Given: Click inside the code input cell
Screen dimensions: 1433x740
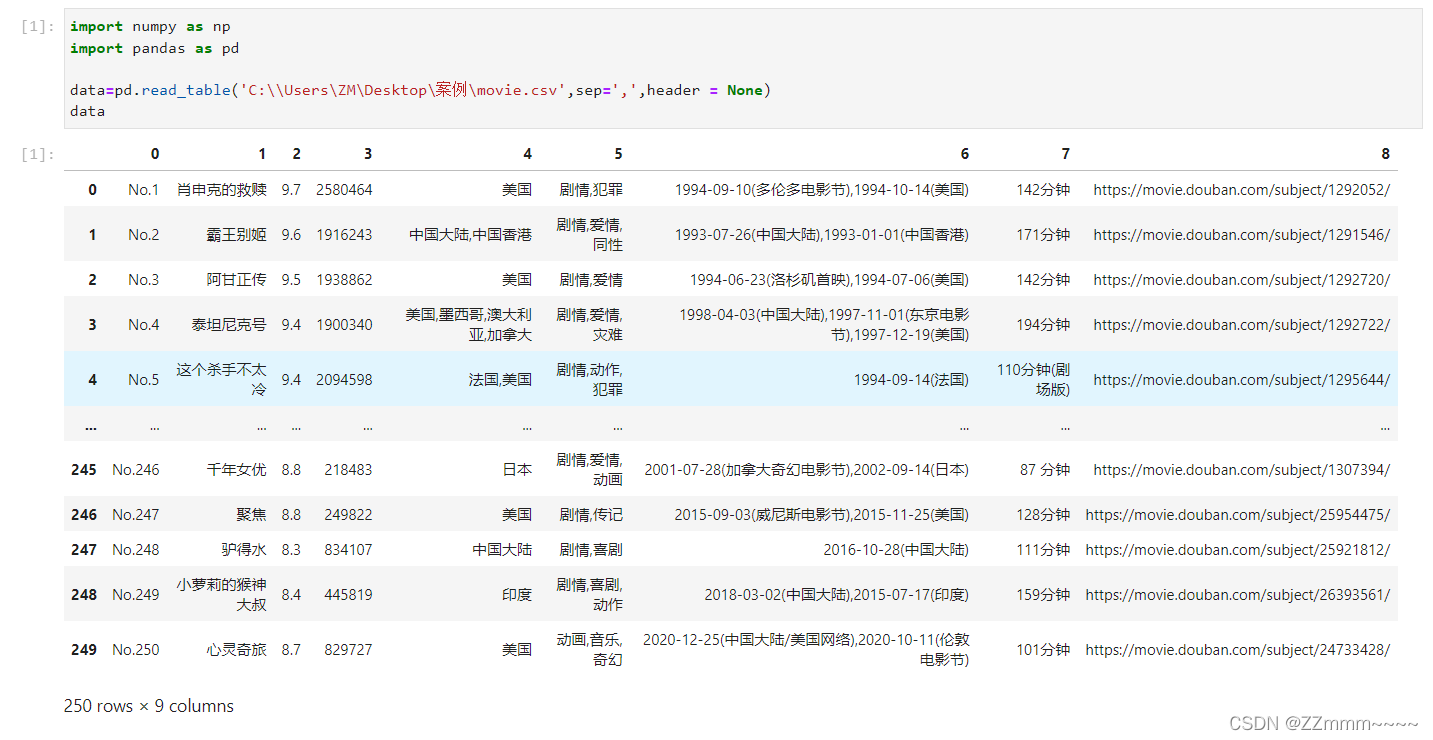Looking at the screenshot, I should tap(742, 69).
